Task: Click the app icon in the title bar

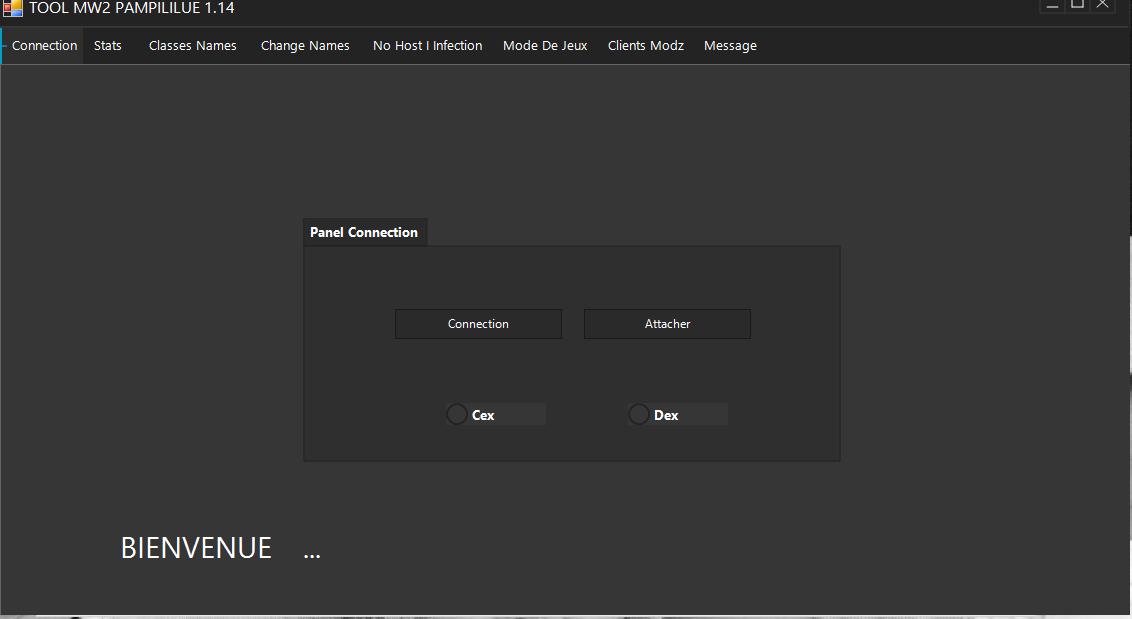Action: (x=12, y=8)
